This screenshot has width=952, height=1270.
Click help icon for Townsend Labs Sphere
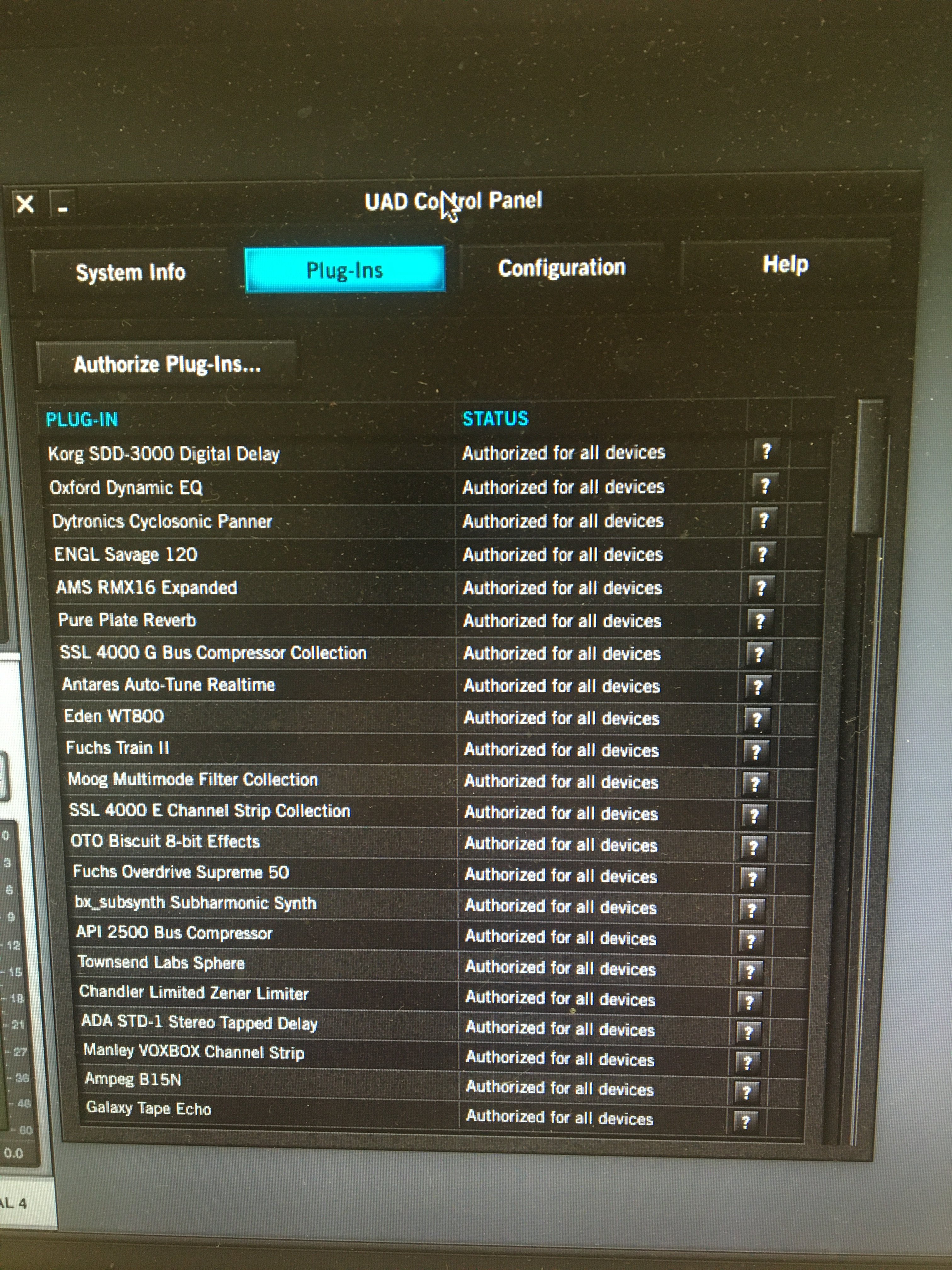coord(750,971)
